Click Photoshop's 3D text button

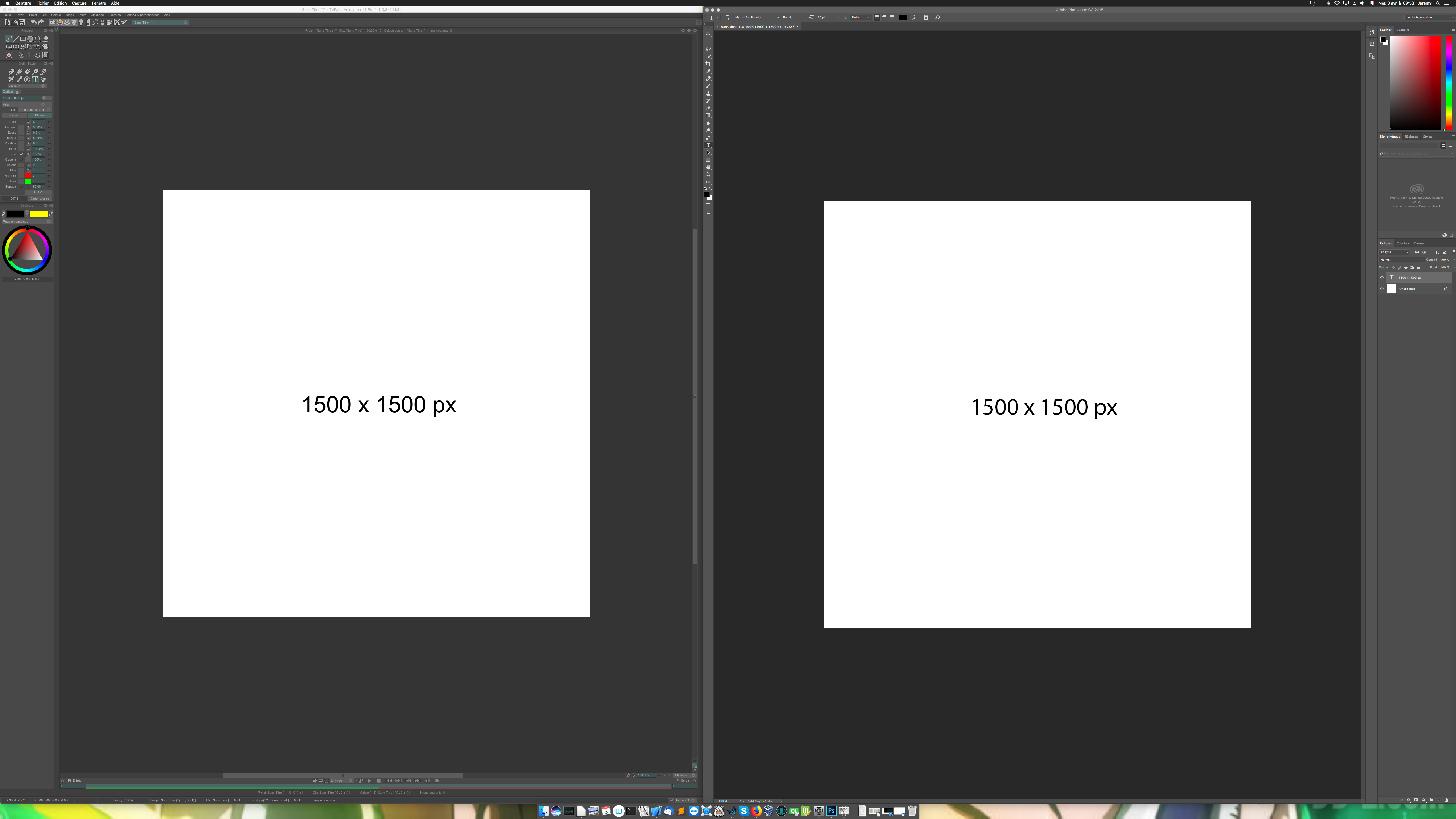(937, 18)
